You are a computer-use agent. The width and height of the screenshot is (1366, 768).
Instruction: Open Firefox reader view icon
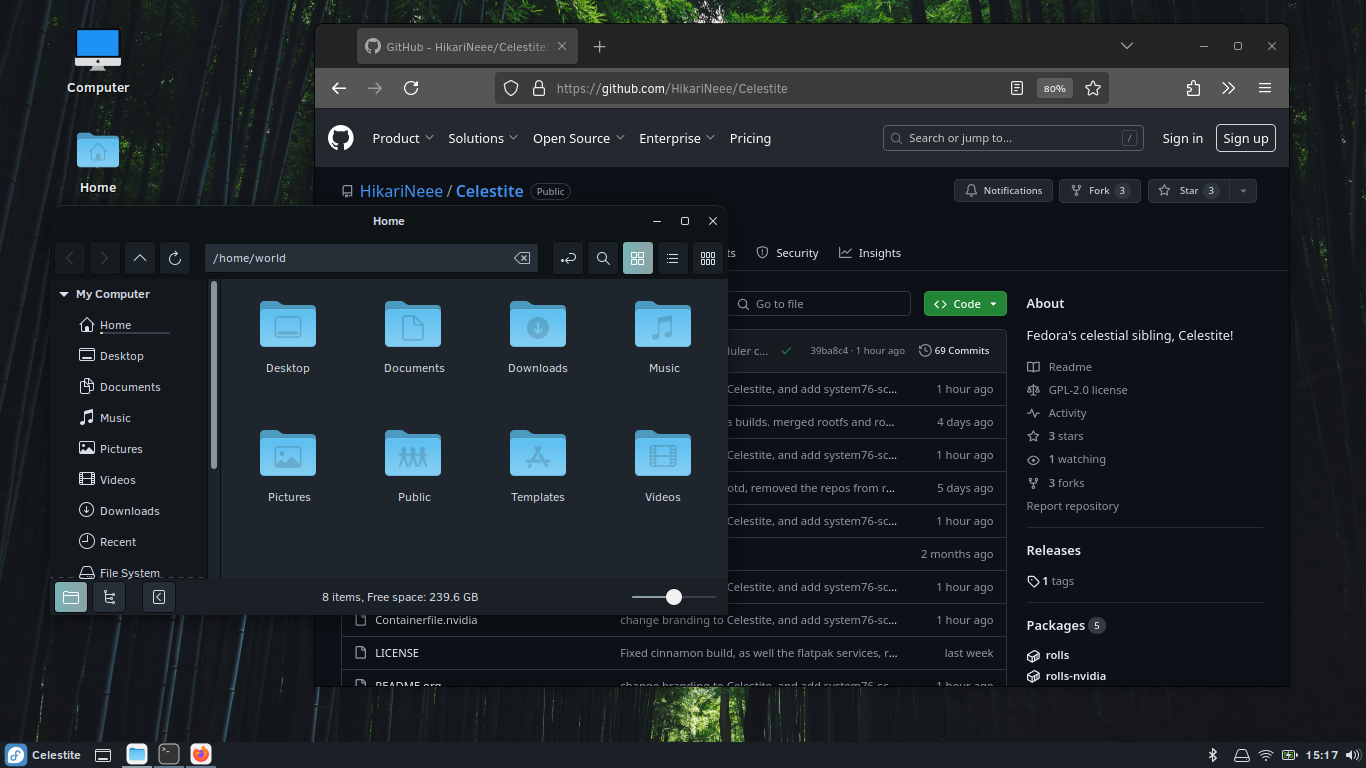(x=1017, y=88)
